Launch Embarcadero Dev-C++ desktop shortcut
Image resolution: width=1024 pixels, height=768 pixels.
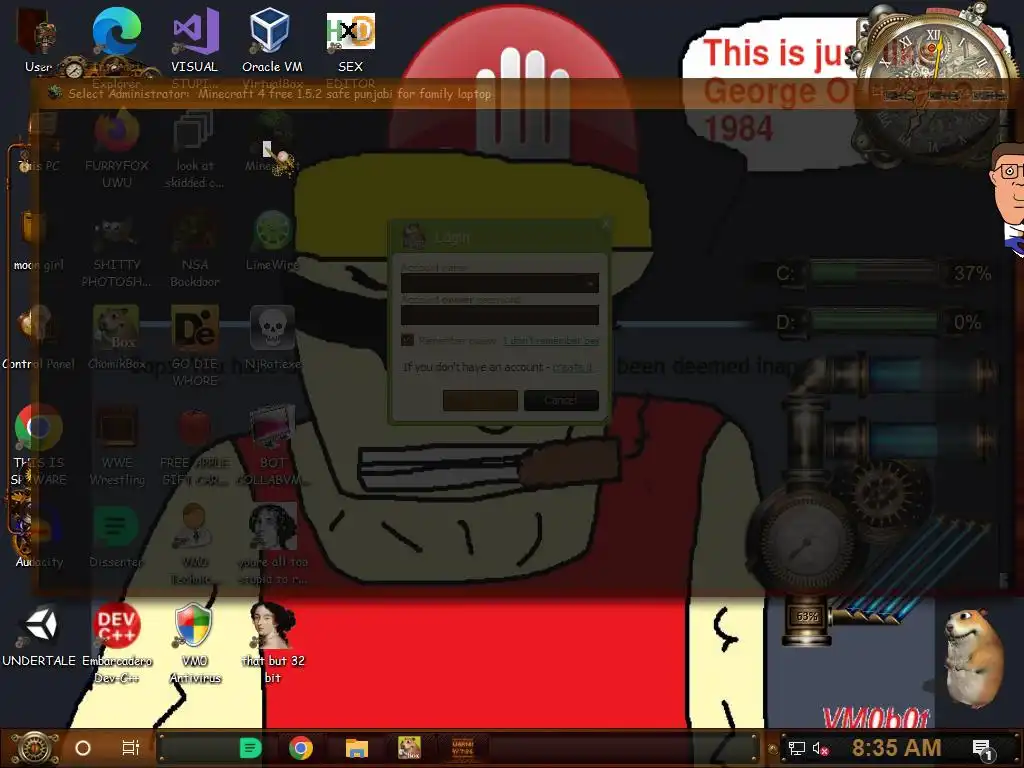116,643
